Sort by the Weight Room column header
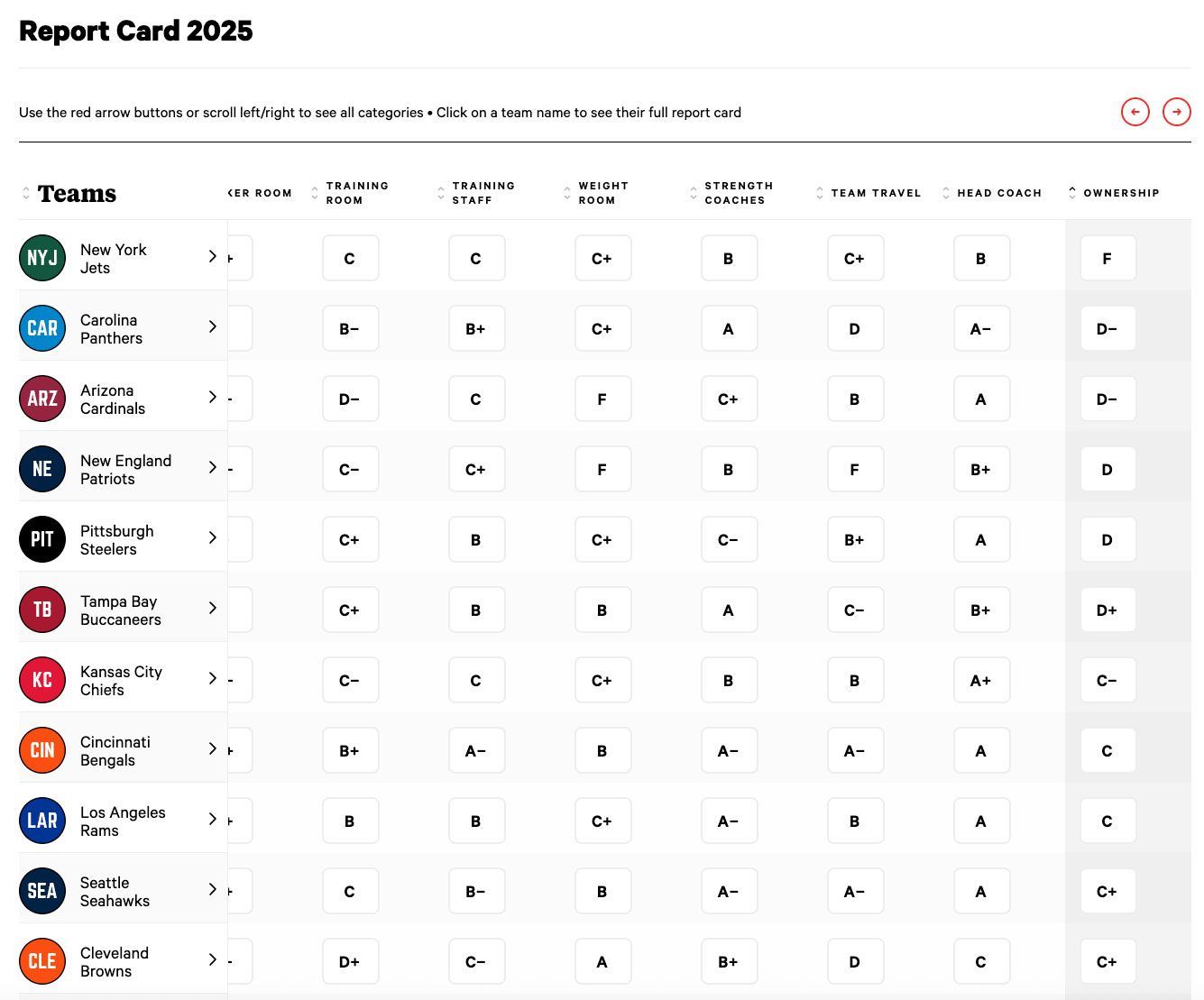 602,193
